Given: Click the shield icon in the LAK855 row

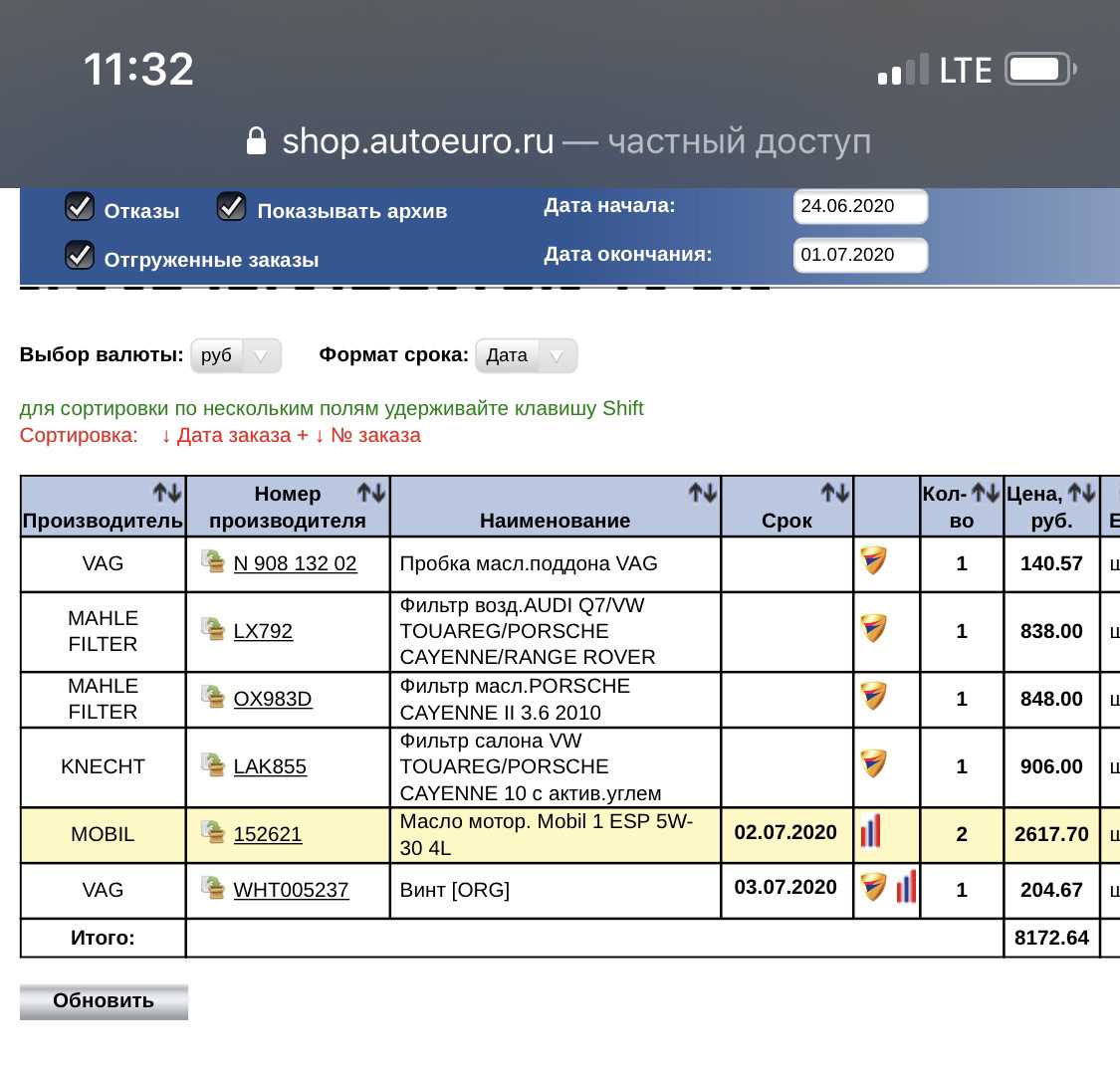Looking at the screenshot, I should click(x=873, y=763).
